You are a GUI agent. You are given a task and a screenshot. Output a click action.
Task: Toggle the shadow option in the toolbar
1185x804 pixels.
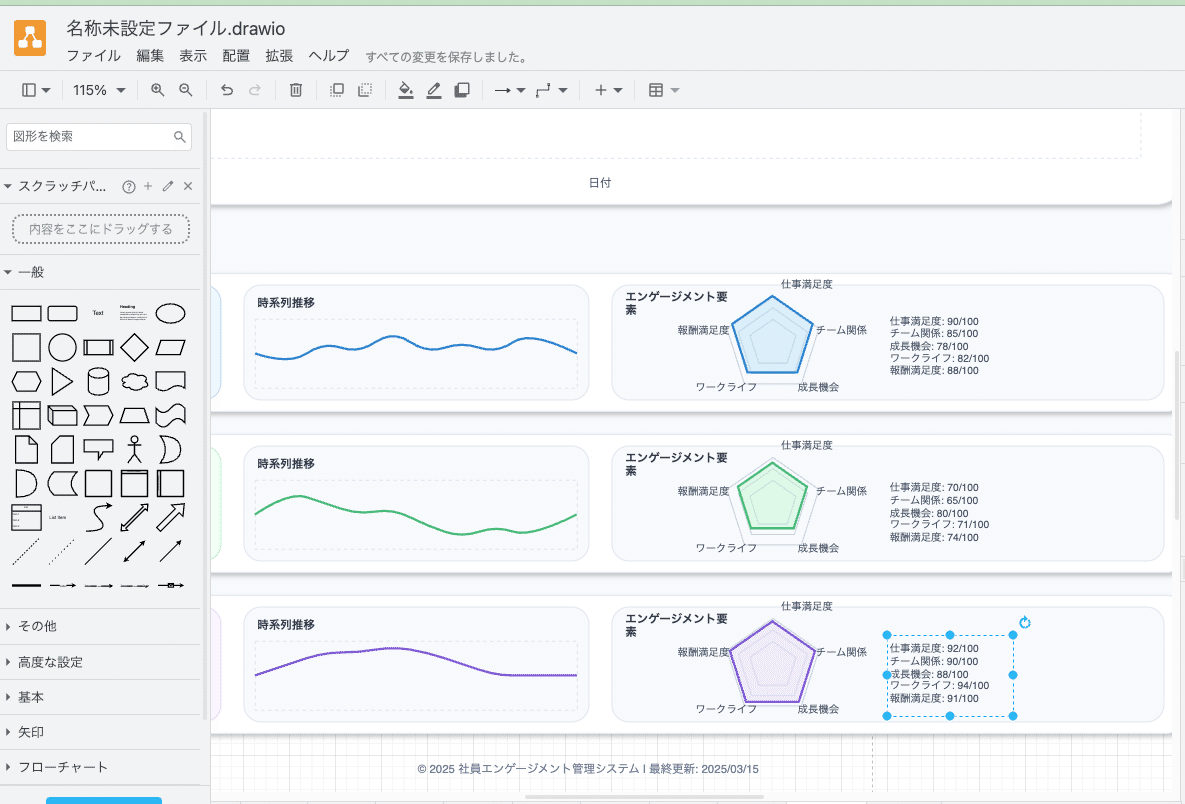point(461,90)
